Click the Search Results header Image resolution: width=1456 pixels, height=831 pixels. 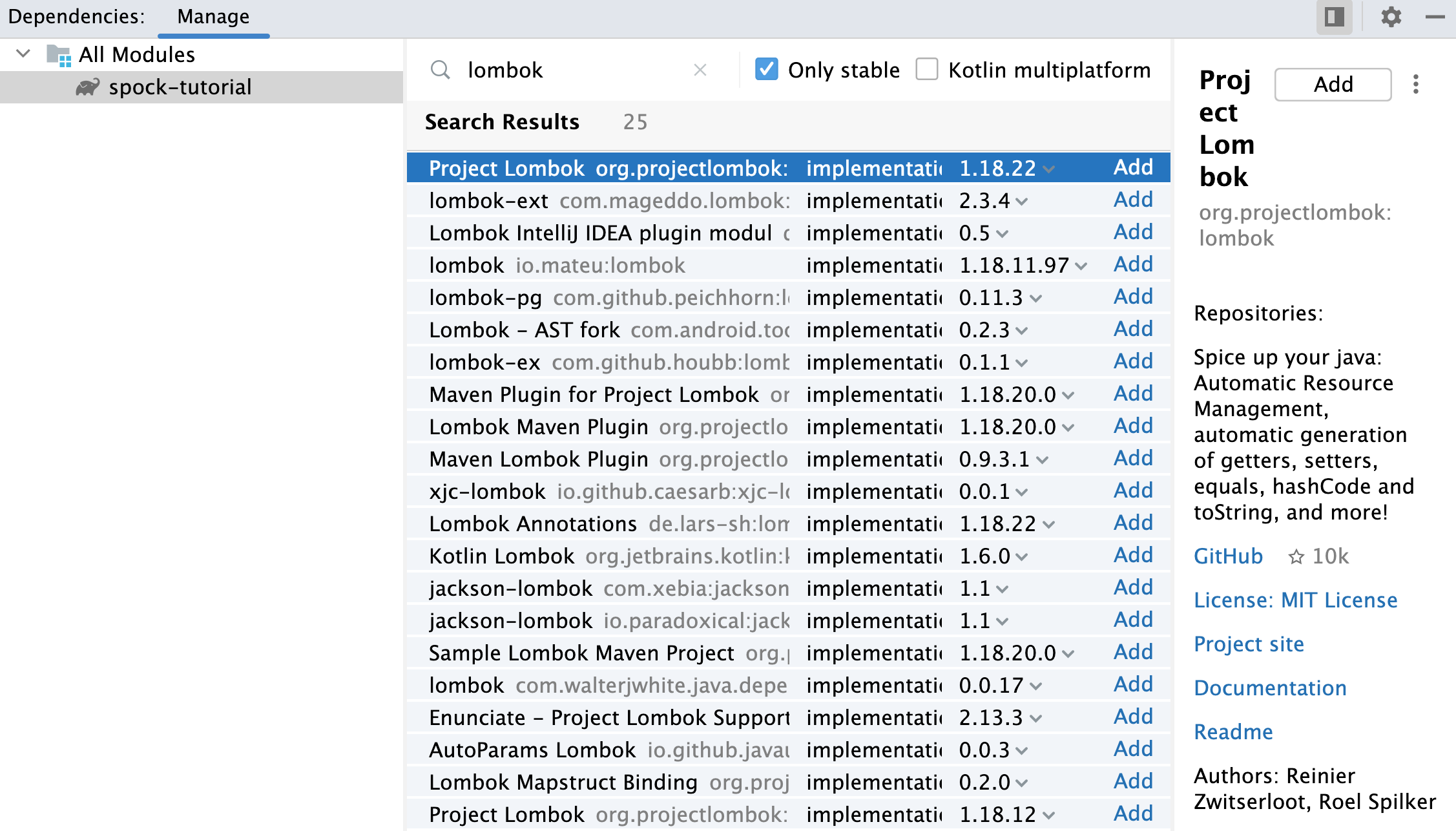[x=502, y=122]
